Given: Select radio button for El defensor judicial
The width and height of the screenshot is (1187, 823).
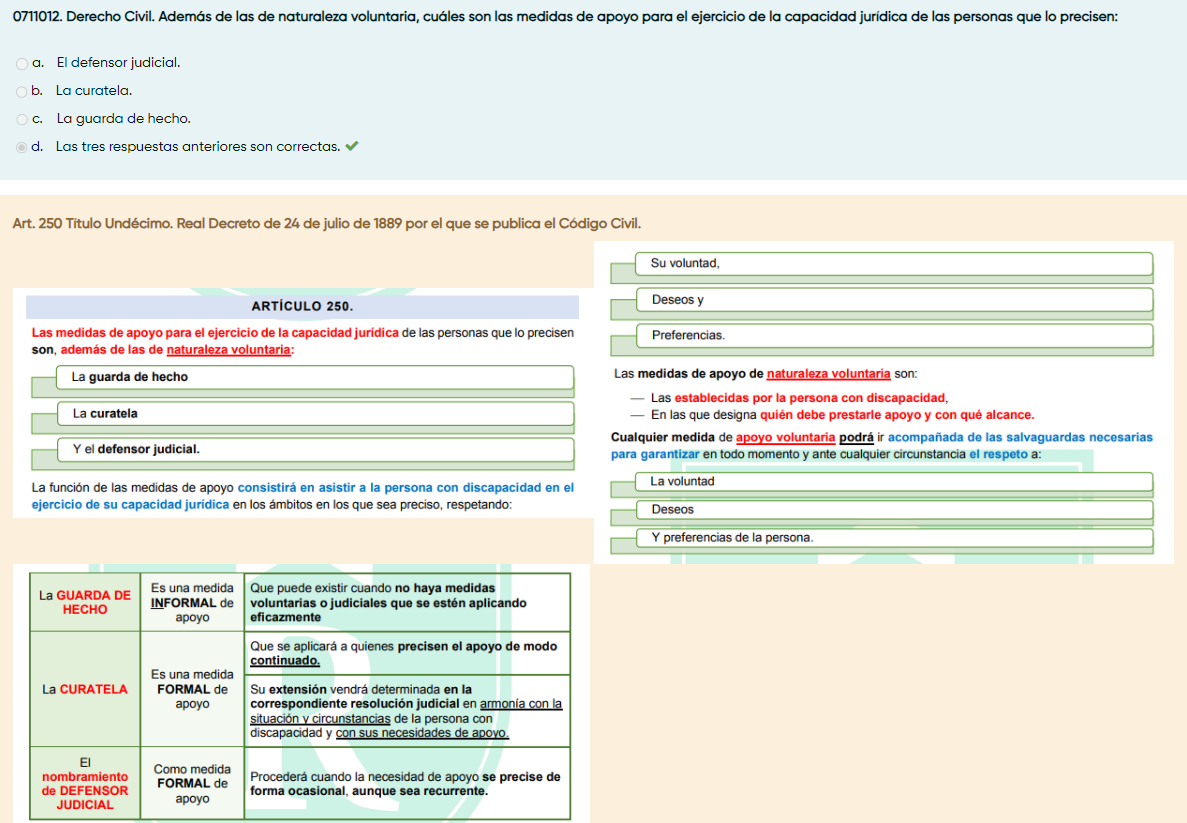Looking at the screenshot, I should coord(22,63).
